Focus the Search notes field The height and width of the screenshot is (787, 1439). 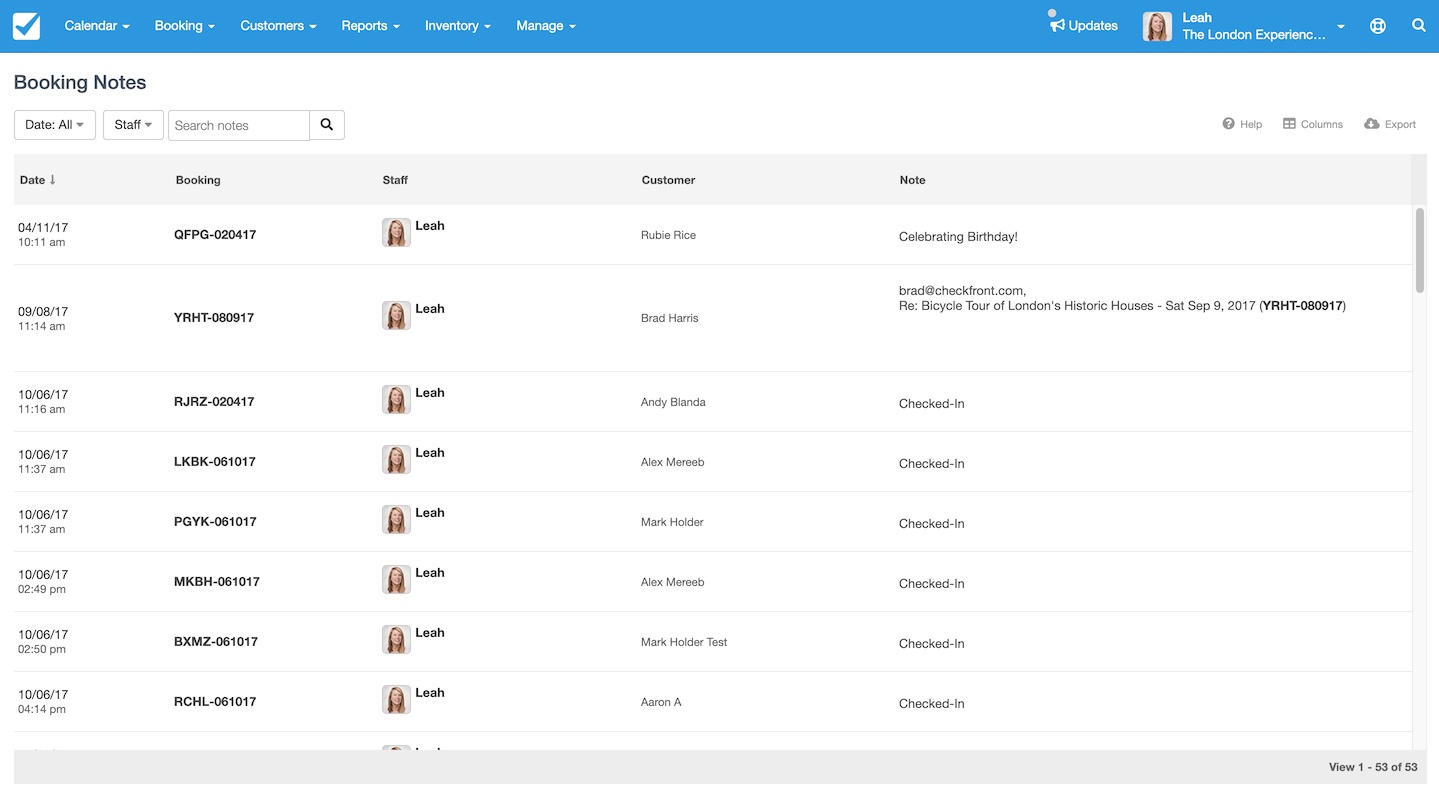click(x=239, y=125)
